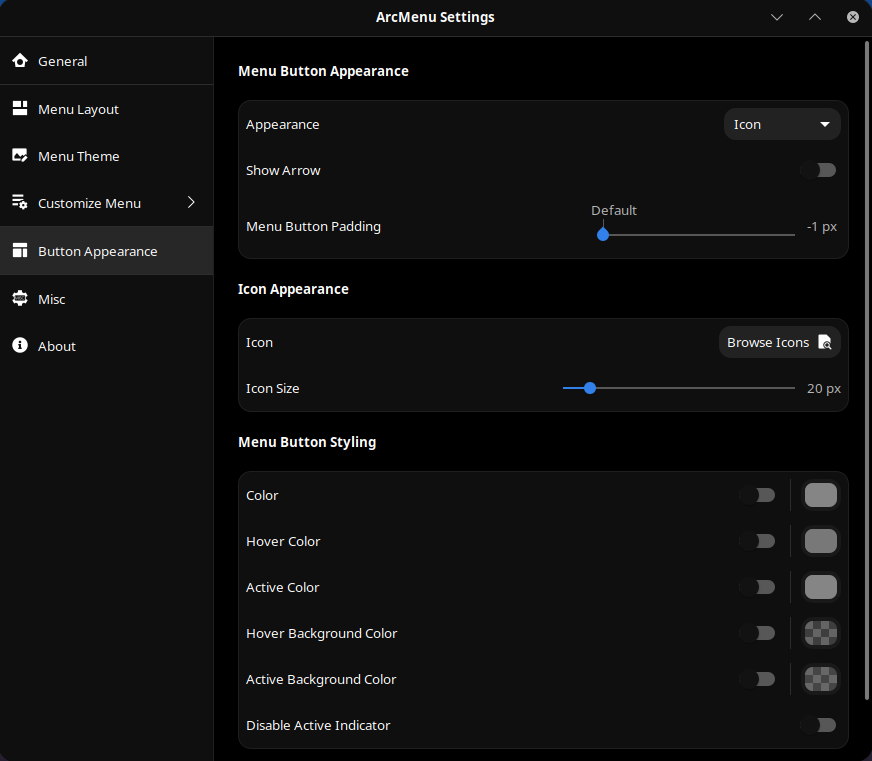Toggle Disable Active Indicator switch
The image size is (872, 761).
pyautogui.click(x=818, y=725)
